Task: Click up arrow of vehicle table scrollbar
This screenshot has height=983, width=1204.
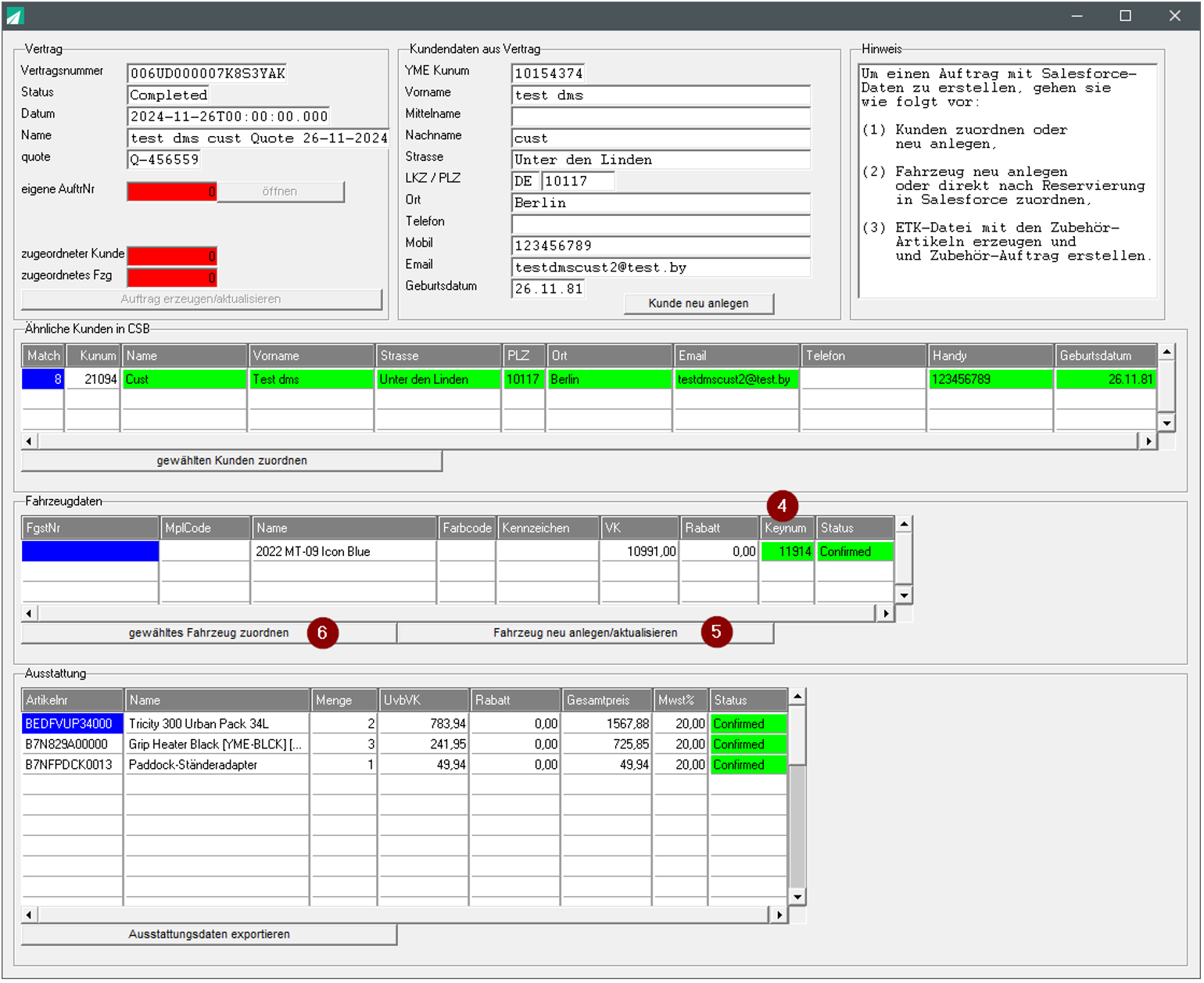Action: 904,524
